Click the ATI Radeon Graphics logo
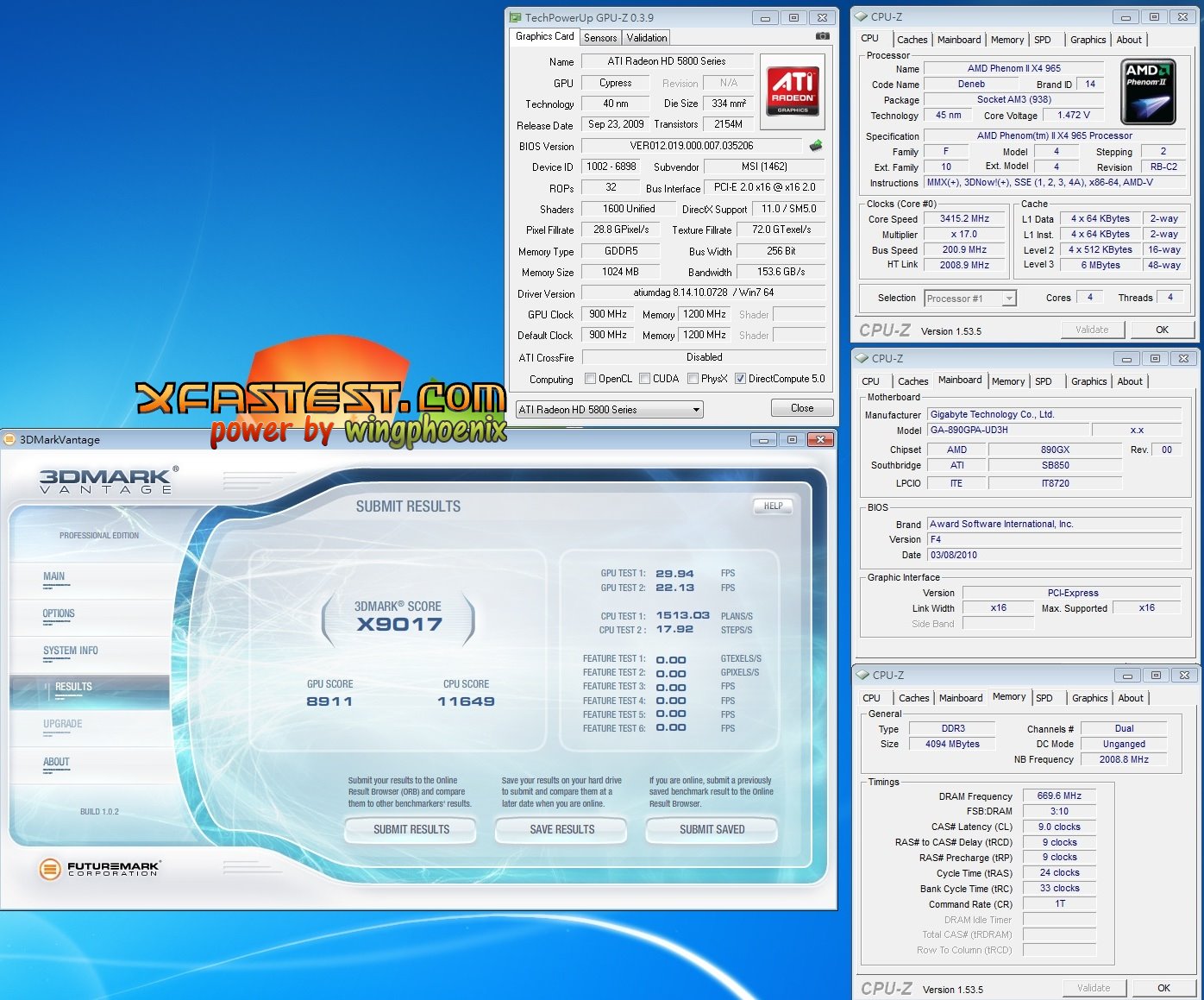This screenshot has width=1204, height=1000. 792,91
